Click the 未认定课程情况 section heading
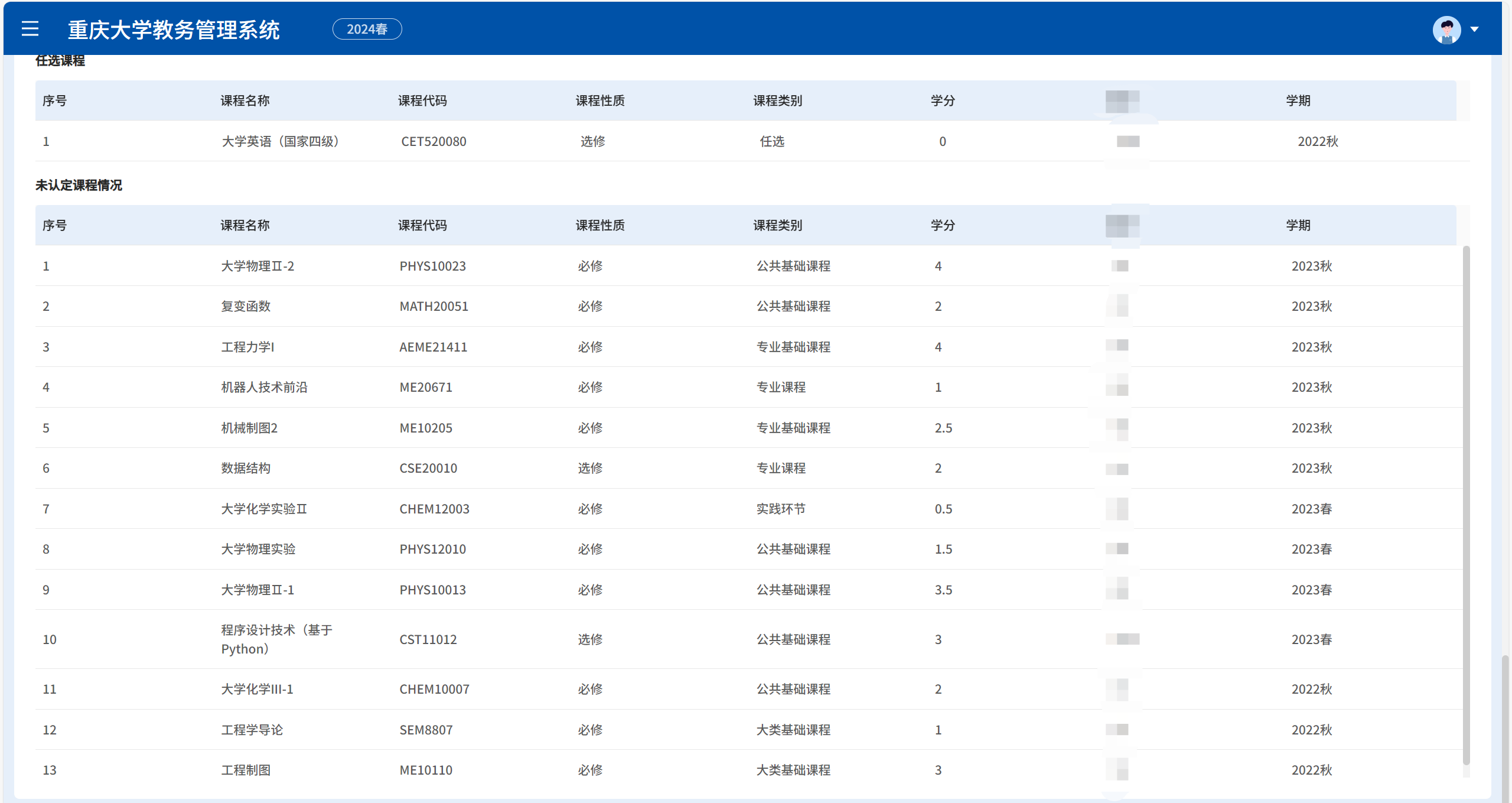The image size is (1512, 803). [x=79, y=185]
